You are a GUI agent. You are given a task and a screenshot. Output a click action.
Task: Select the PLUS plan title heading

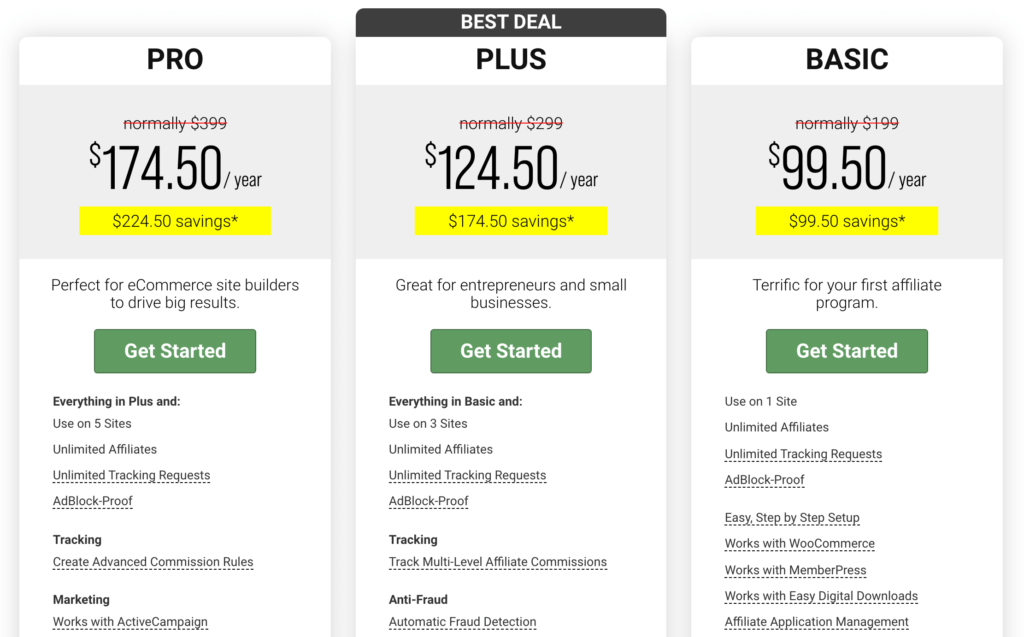[x=511, y=59]
